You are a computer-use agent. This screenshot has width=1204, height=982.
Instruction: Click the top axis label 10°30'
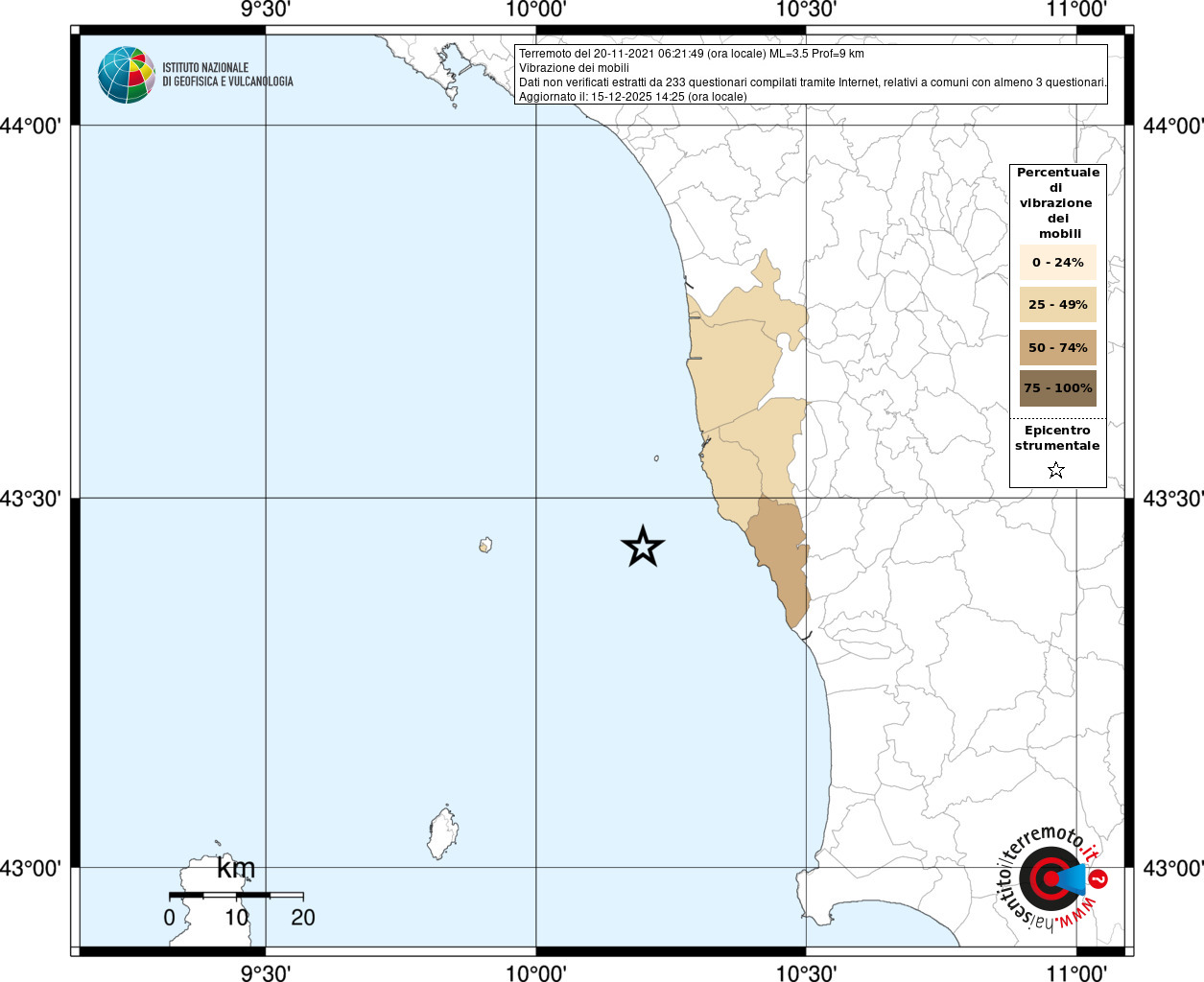tap(806, 10)
